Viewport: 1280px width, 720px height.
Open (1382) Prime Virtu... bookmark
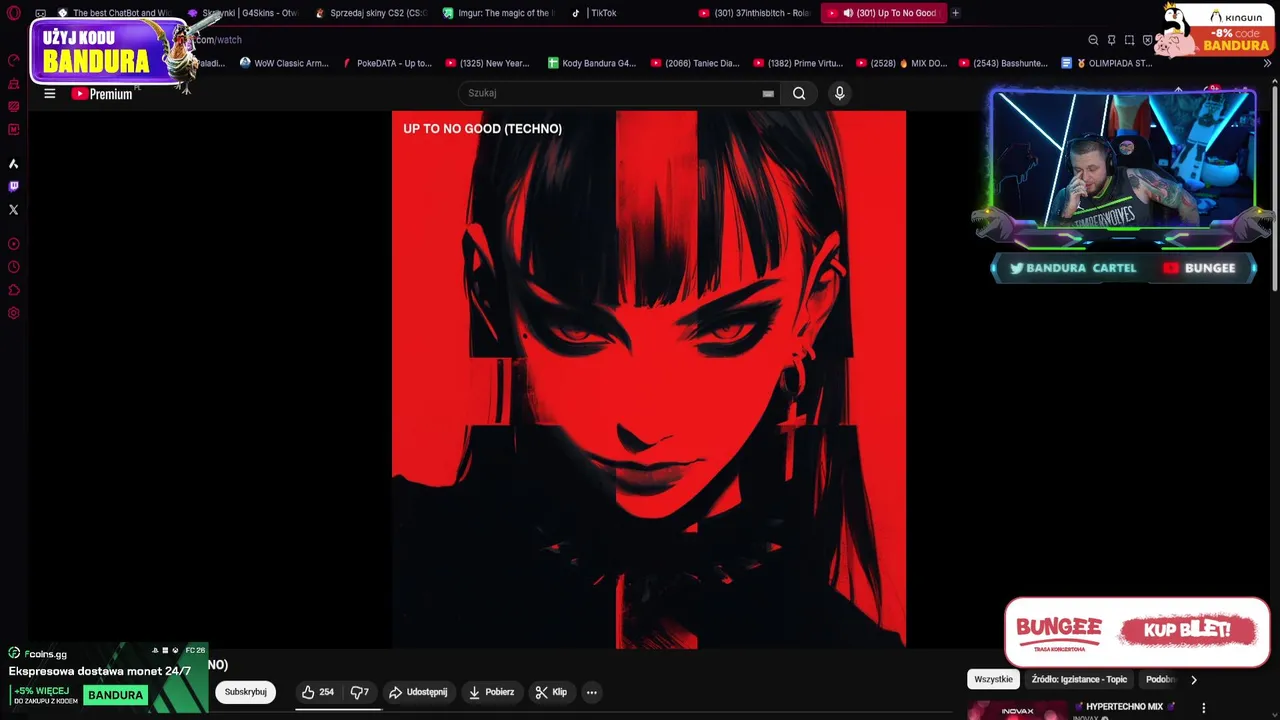pyautogui.click(x=798, y=63)
